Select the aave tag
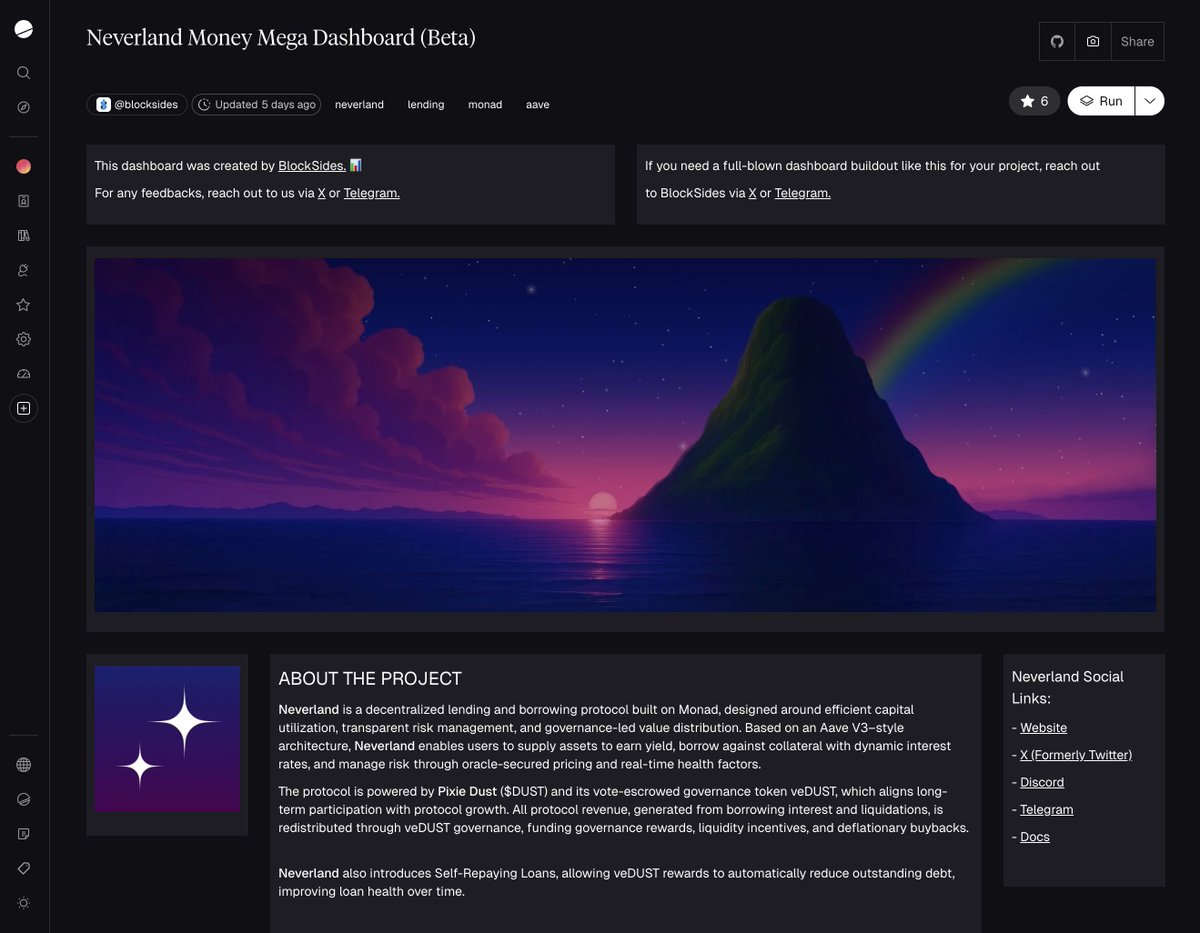1200x933 pixels. pyautogui.click(x=538, y=104)
